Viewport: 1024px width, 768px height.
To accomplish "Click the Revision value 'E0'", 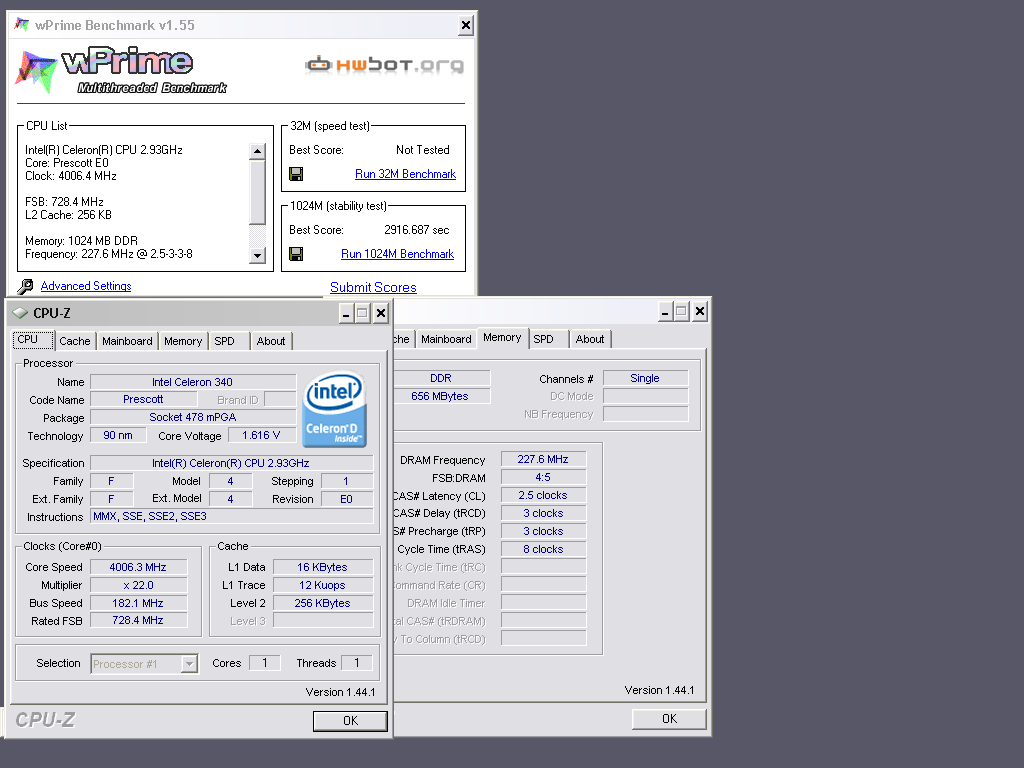I will tap(347, 499).
